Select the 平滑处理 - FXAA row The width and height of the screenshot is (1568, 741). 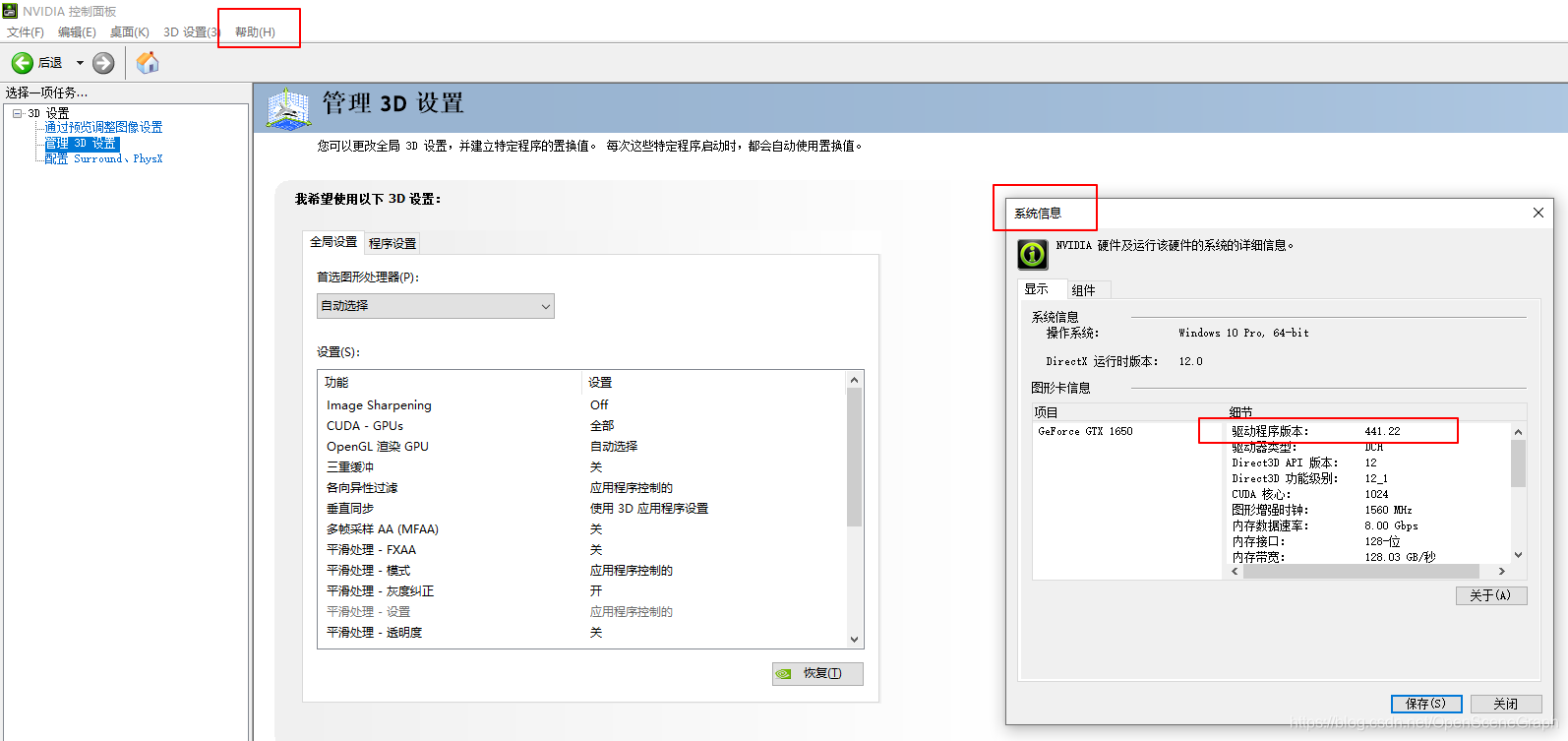click(x=581, y=550)
